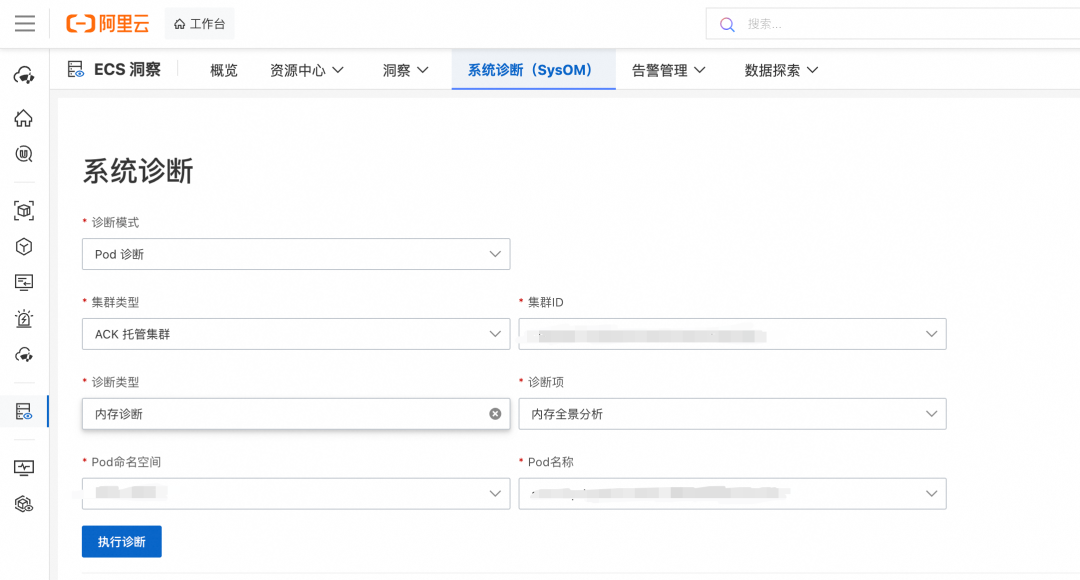This screenshot has height=580, width=1080.
Task: Click the 执行诊断 button
Action: (x=122, y=541)
